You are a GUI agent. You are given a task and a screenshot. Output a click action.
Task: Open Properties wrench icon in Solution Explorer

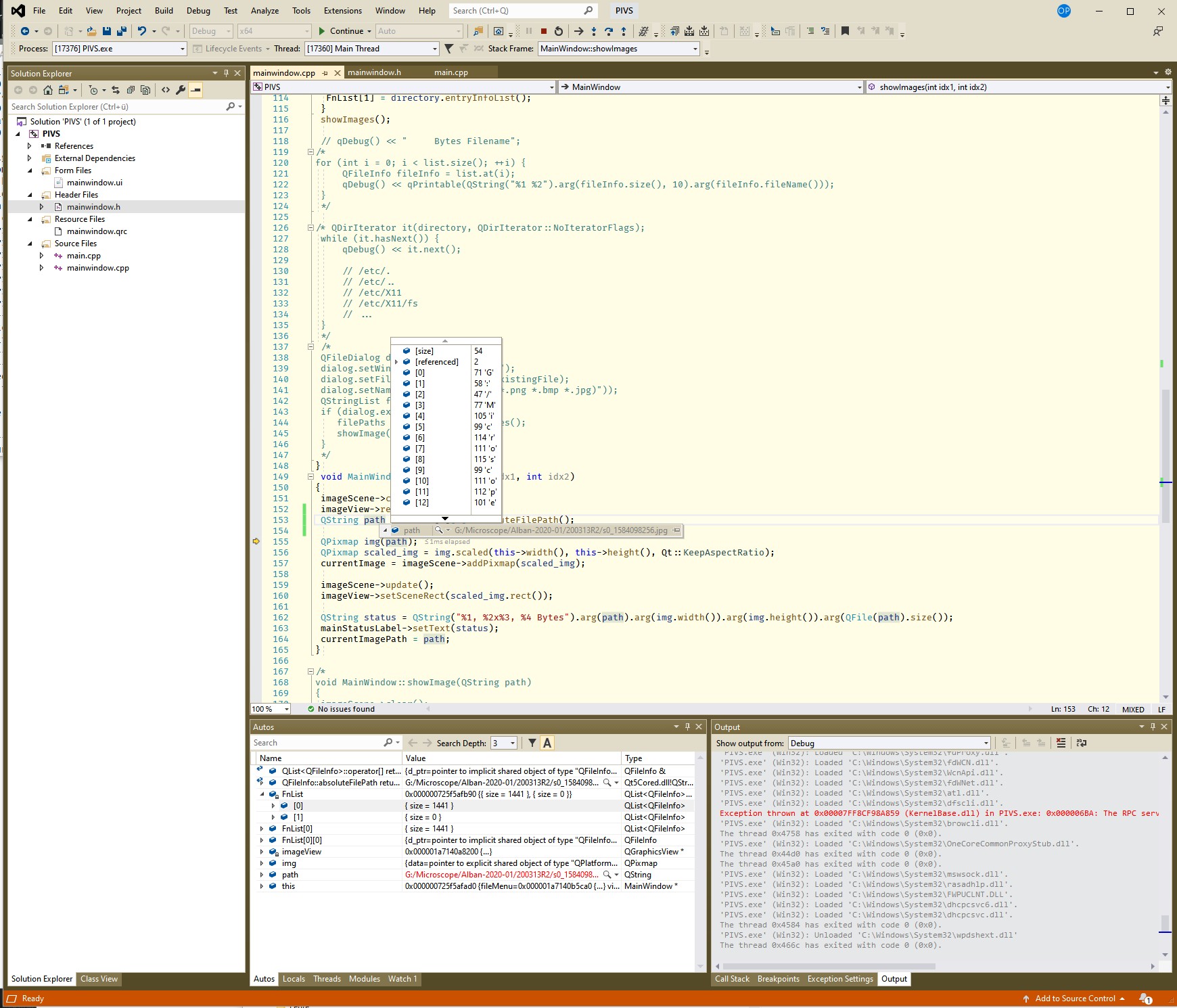tap(181, 90)
